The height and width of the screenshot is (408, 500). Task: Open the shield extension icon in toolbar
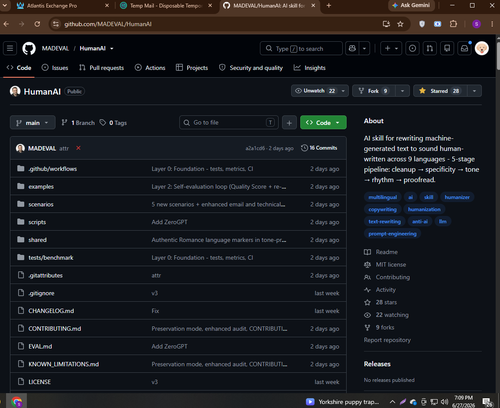tap(422, 24)
